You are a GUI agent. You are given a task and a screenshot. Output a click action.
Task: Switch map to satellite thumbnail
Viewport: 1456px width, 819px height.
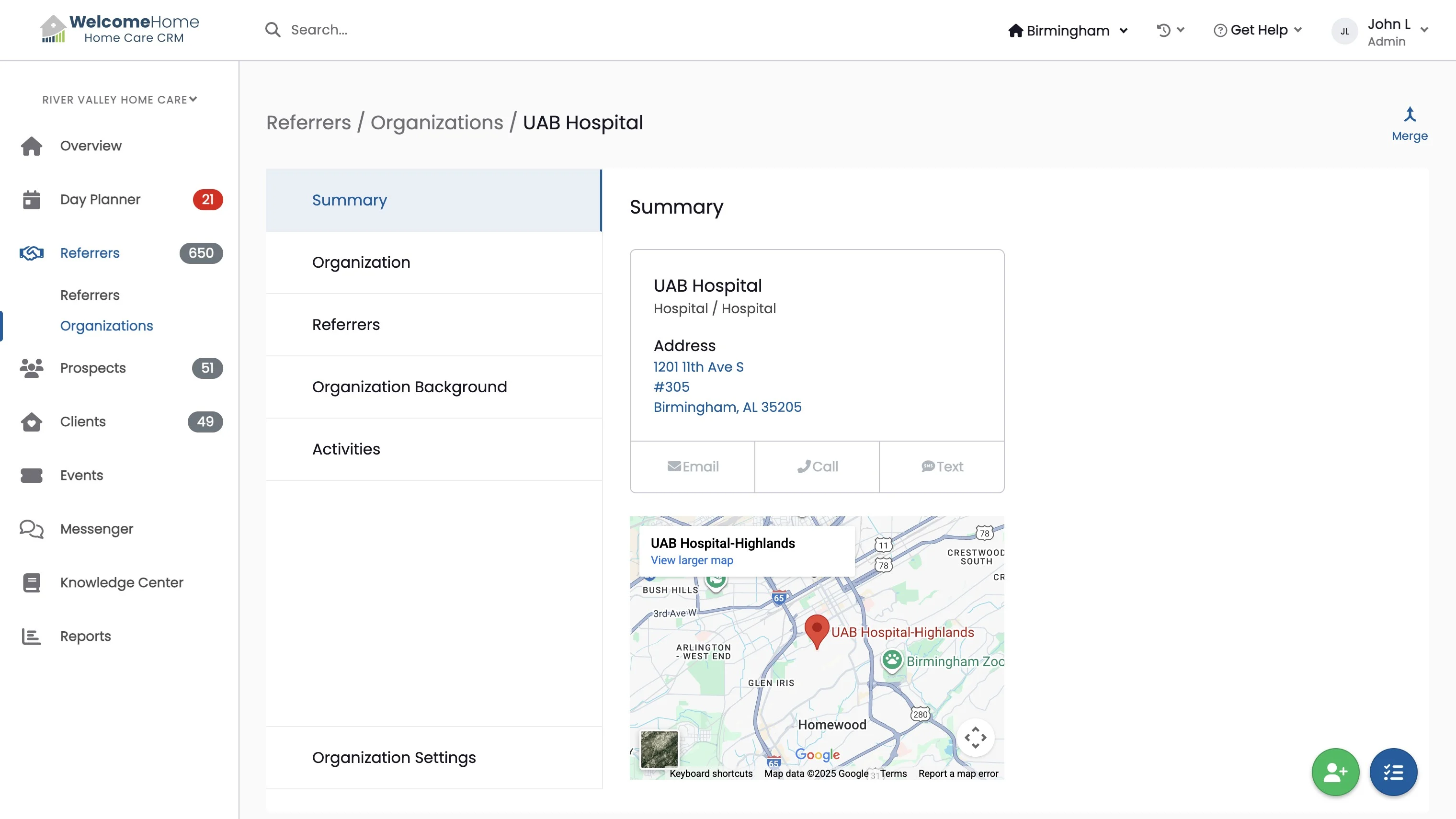point(659,750)
